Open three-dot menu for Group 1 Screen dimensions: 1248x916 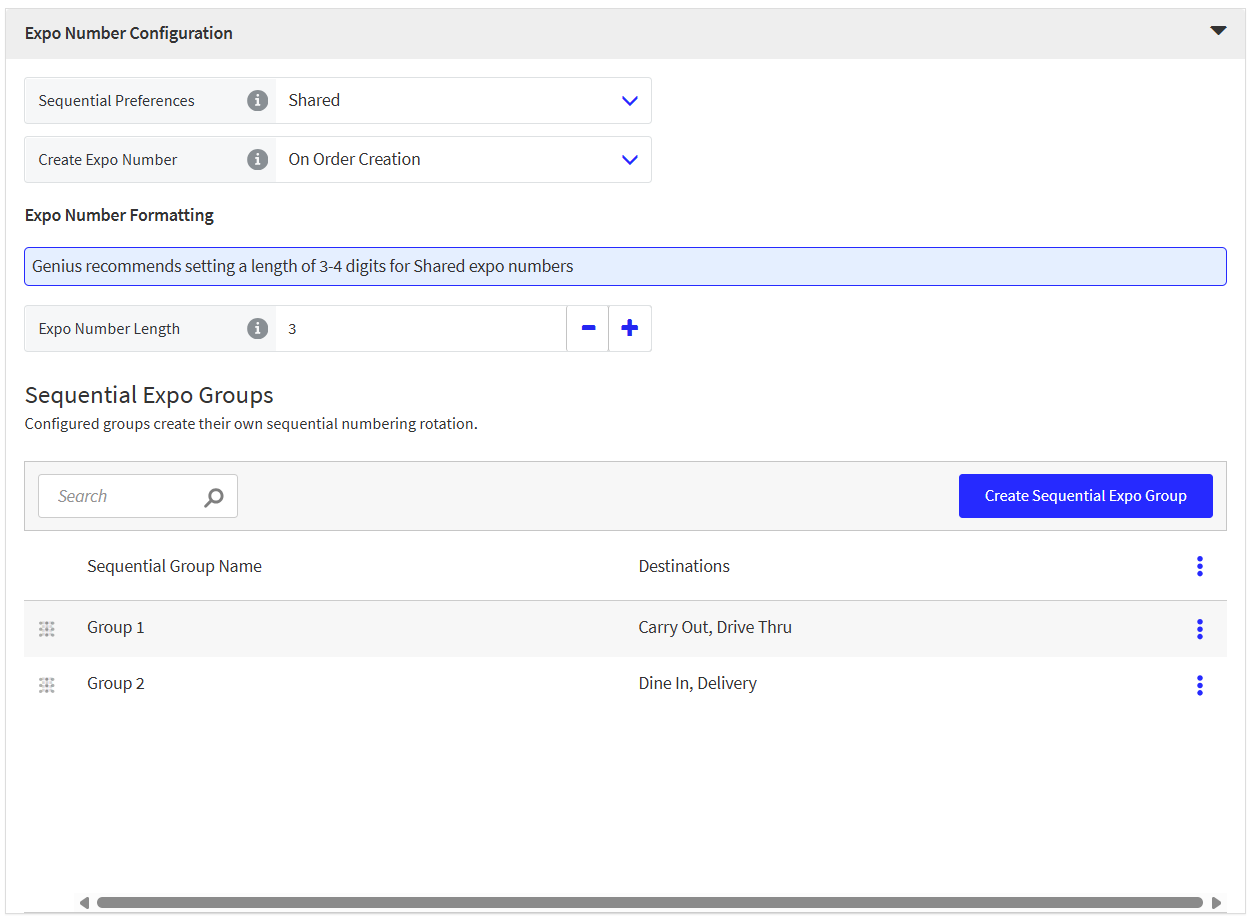tap(1199, 629)
